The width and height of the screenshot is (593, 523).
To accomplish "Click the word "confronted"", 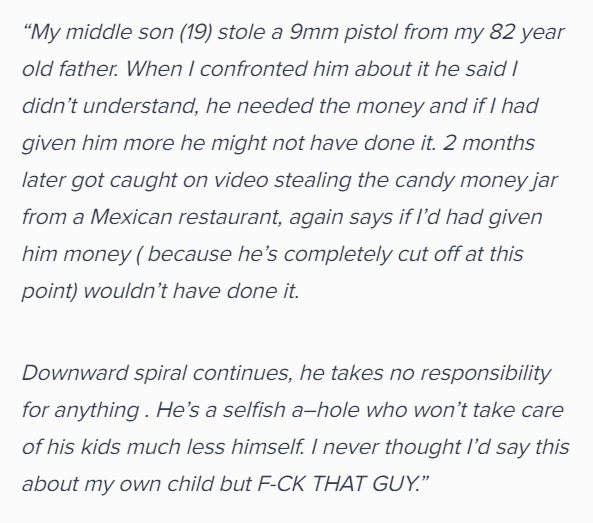I will tap(253, 69).
